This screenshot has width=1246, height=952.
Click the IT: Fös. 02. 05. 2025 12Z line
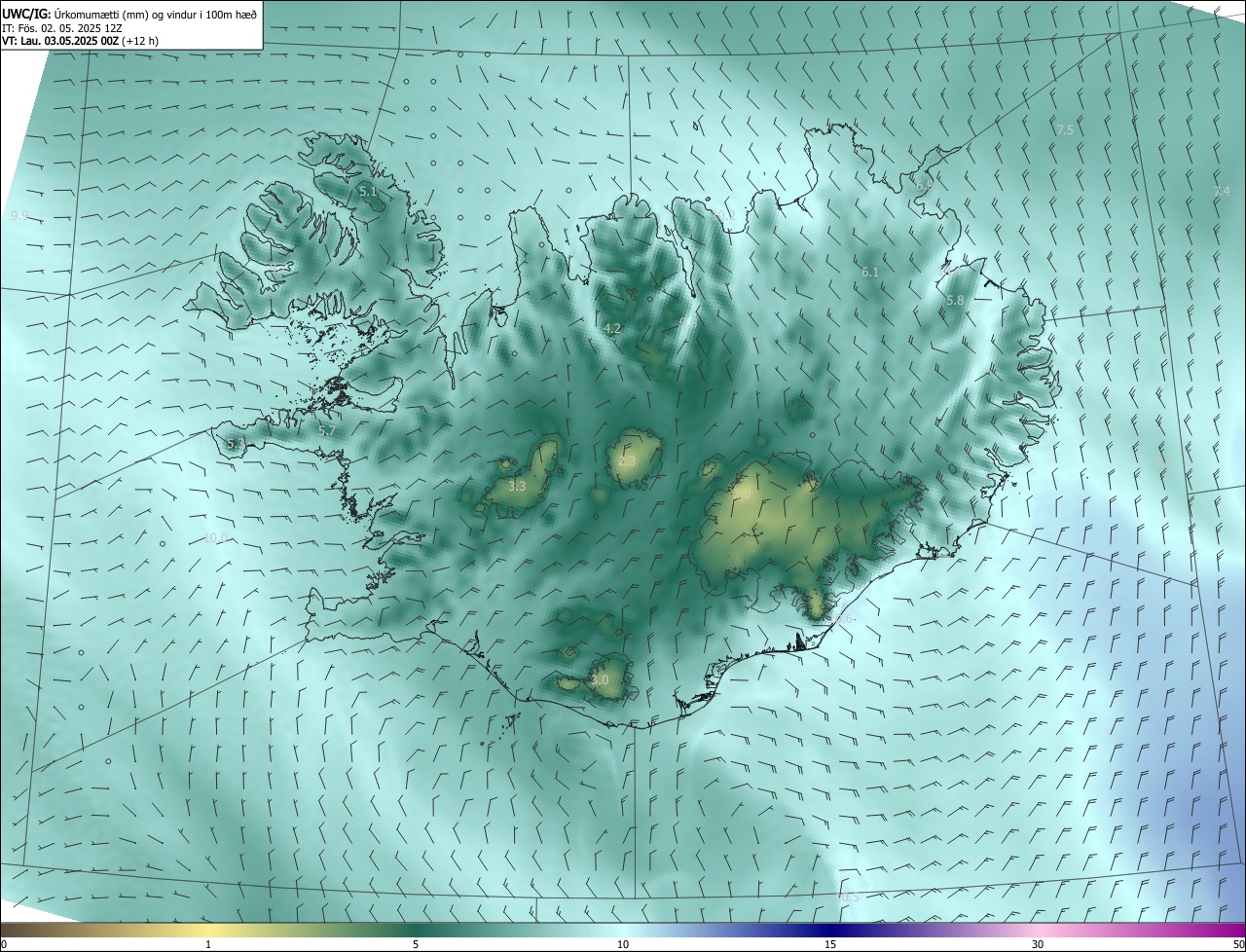[62, 28]
